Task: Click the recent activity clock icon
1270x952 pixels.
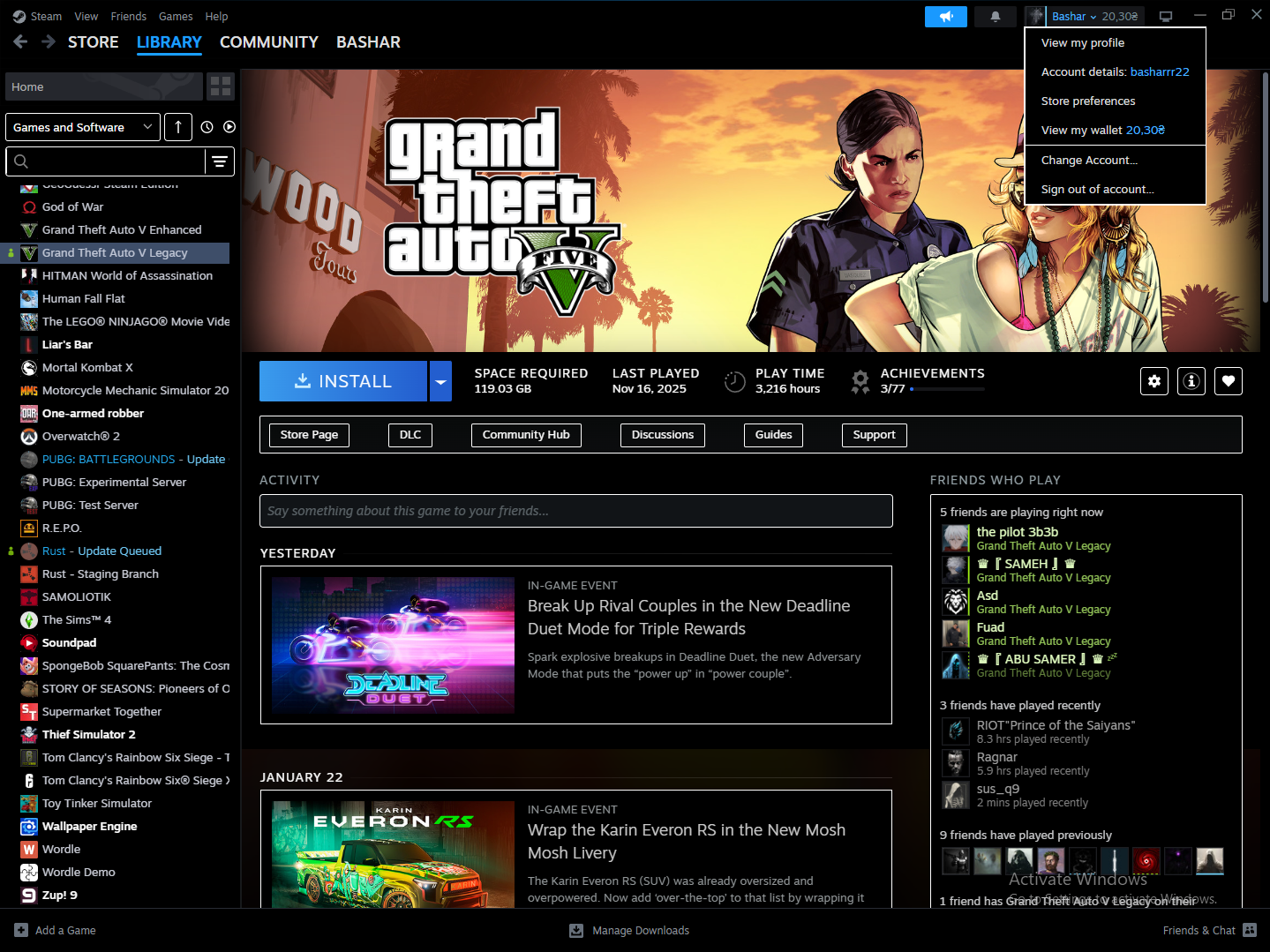Action: [x=207, y=127]
